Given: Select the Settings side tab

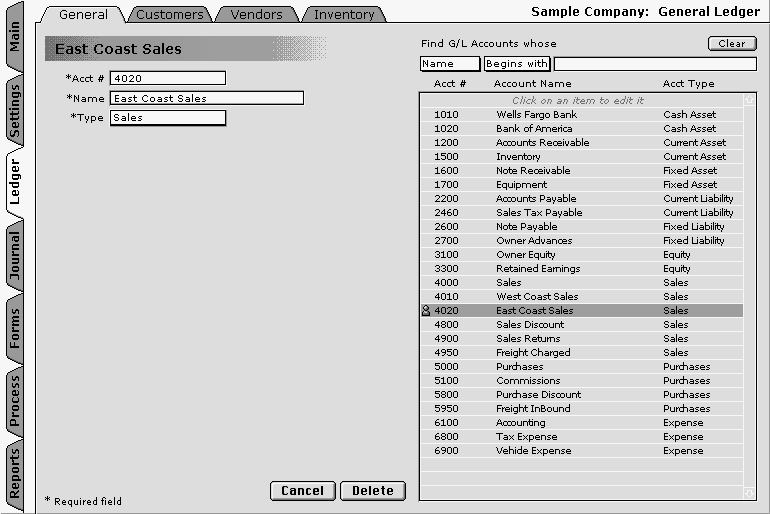Looking at the screenshot, I should click(x=15, y=111).
